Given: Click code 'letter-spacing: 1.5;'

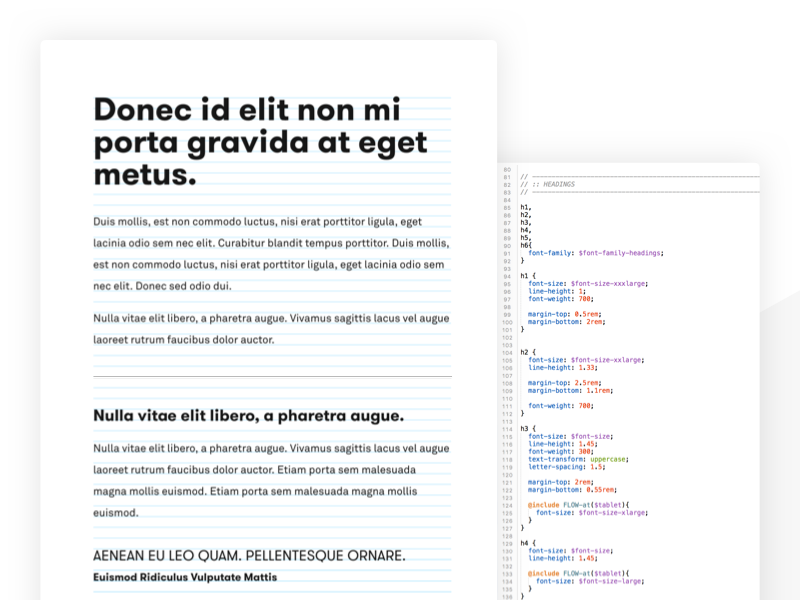Looking at the screenshot, I should click(x=567, y=467).
